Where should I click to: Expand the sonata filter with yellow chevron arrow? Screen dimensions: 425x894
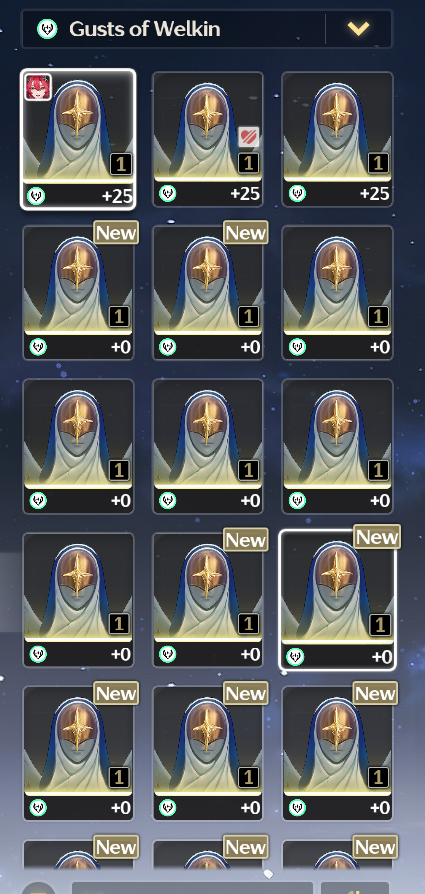tap(358, 29)
